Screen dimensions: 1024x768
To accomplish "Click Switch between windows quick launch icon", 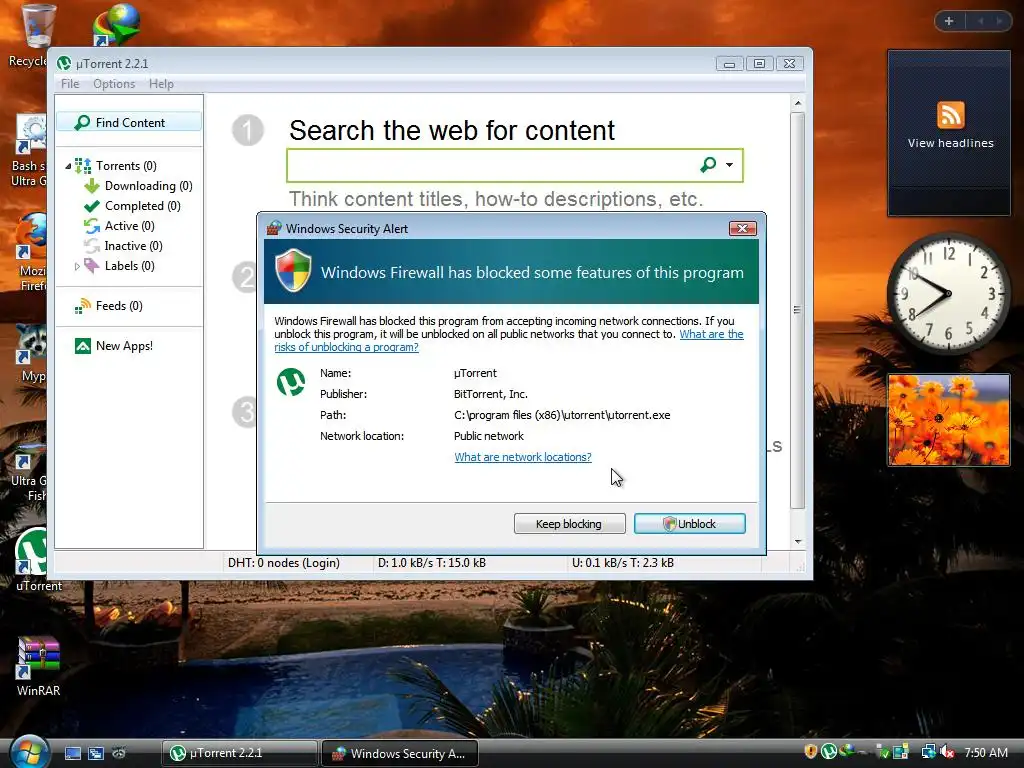I will point(96,754).
